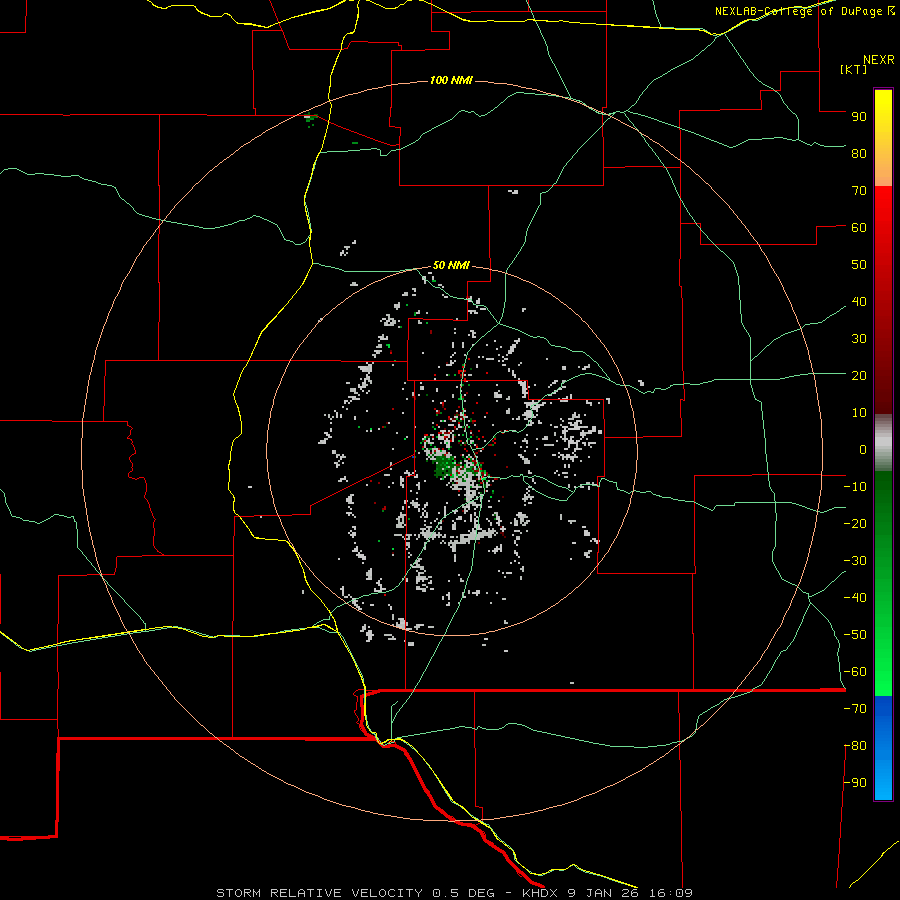Screen dimensions: 900x900
Task: Click the 50 value on the velocity scale
Action: (x=859, y=265)
